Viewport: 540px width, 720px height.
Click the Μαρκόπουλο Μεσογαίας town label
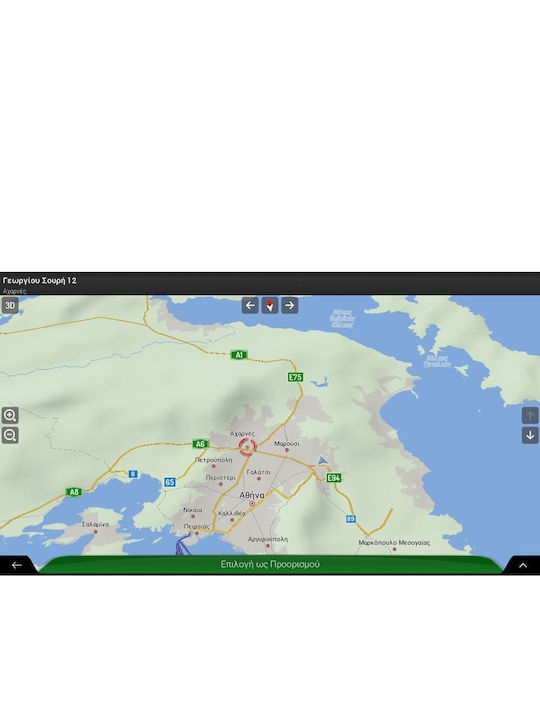pos(394,542)
